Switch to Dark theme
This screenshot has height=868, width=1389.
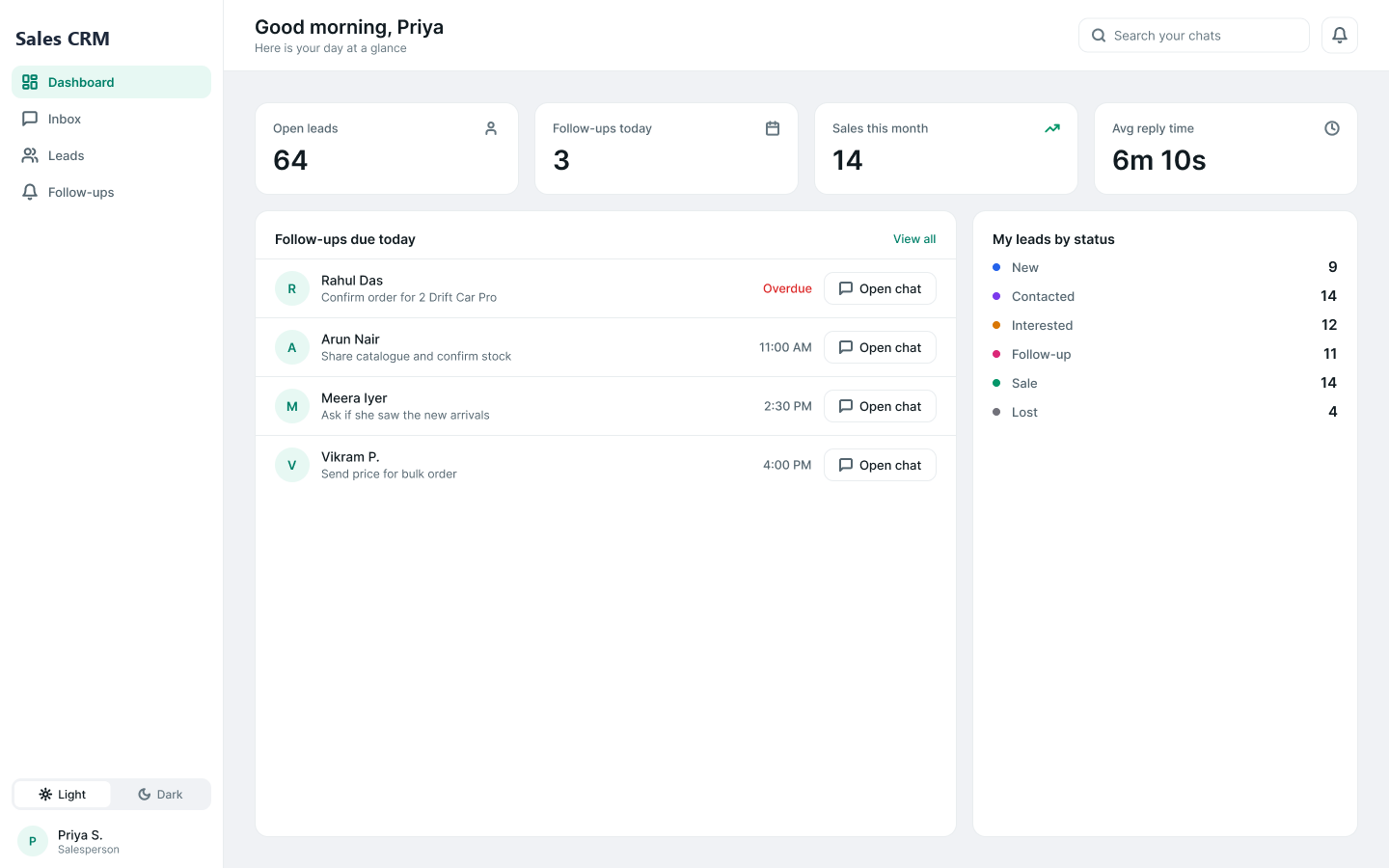point(160,795)
